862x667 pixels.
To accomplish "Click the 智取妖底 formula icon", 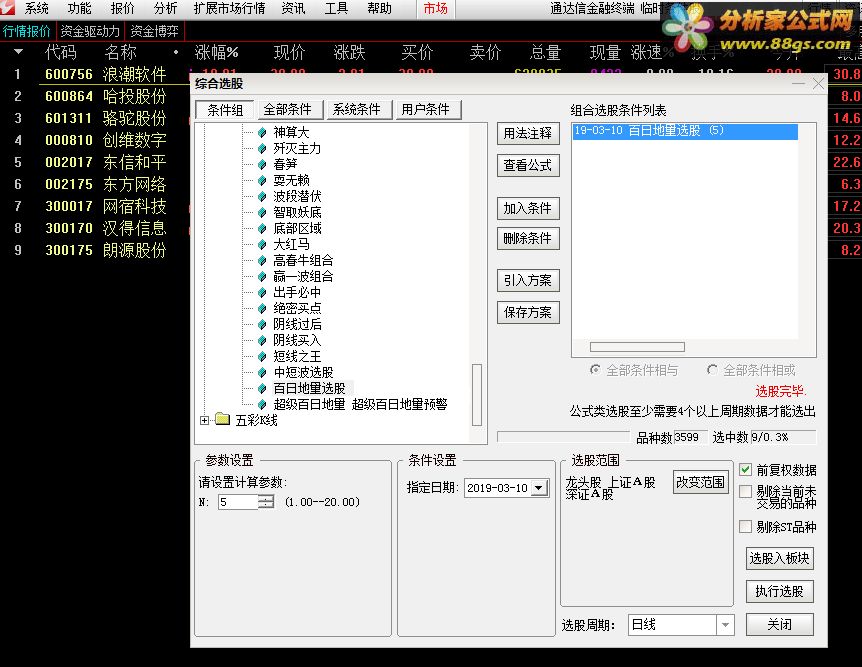I will [x=262, y=212].
